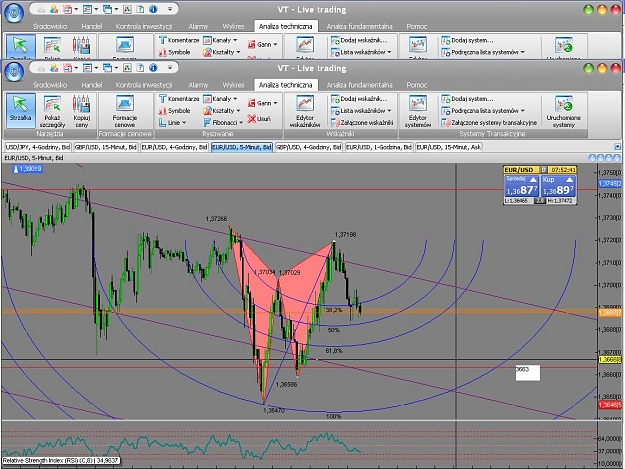Launch the Edytor systemów editor
The image size is (625, 469).
[x=417, y=111]
